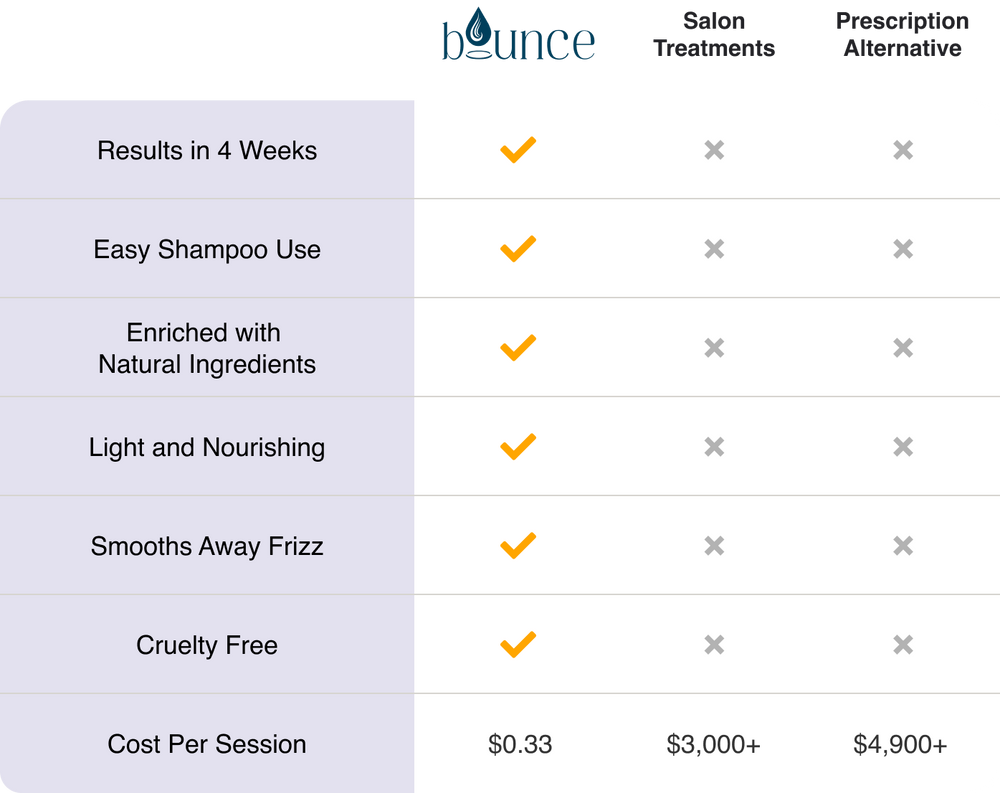Viewport: 1000px width, 793px height.
Task: Click orange checkmark for Cruelty Free
Action: click(x=518, y=645)
